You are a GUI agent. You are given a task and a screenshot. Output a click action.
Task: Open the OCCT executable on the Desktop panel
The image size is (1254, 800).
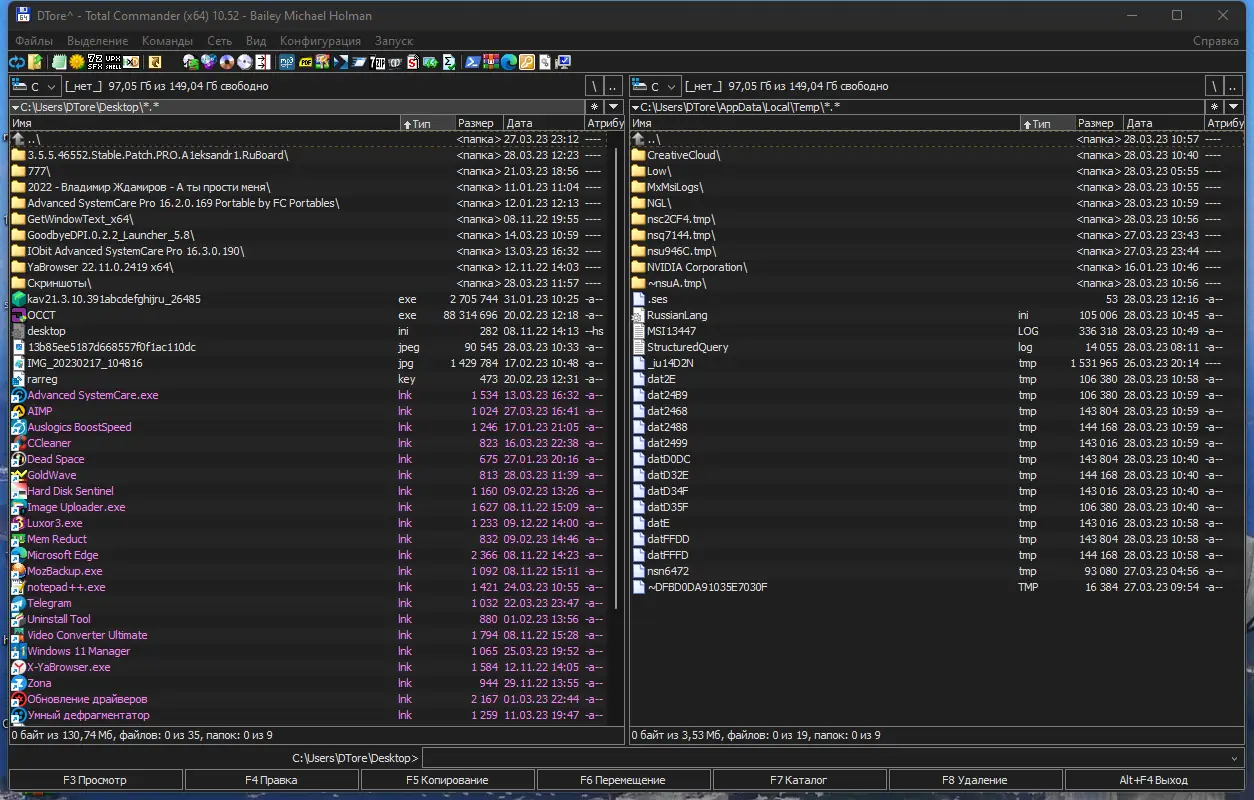tap(42, 315)
